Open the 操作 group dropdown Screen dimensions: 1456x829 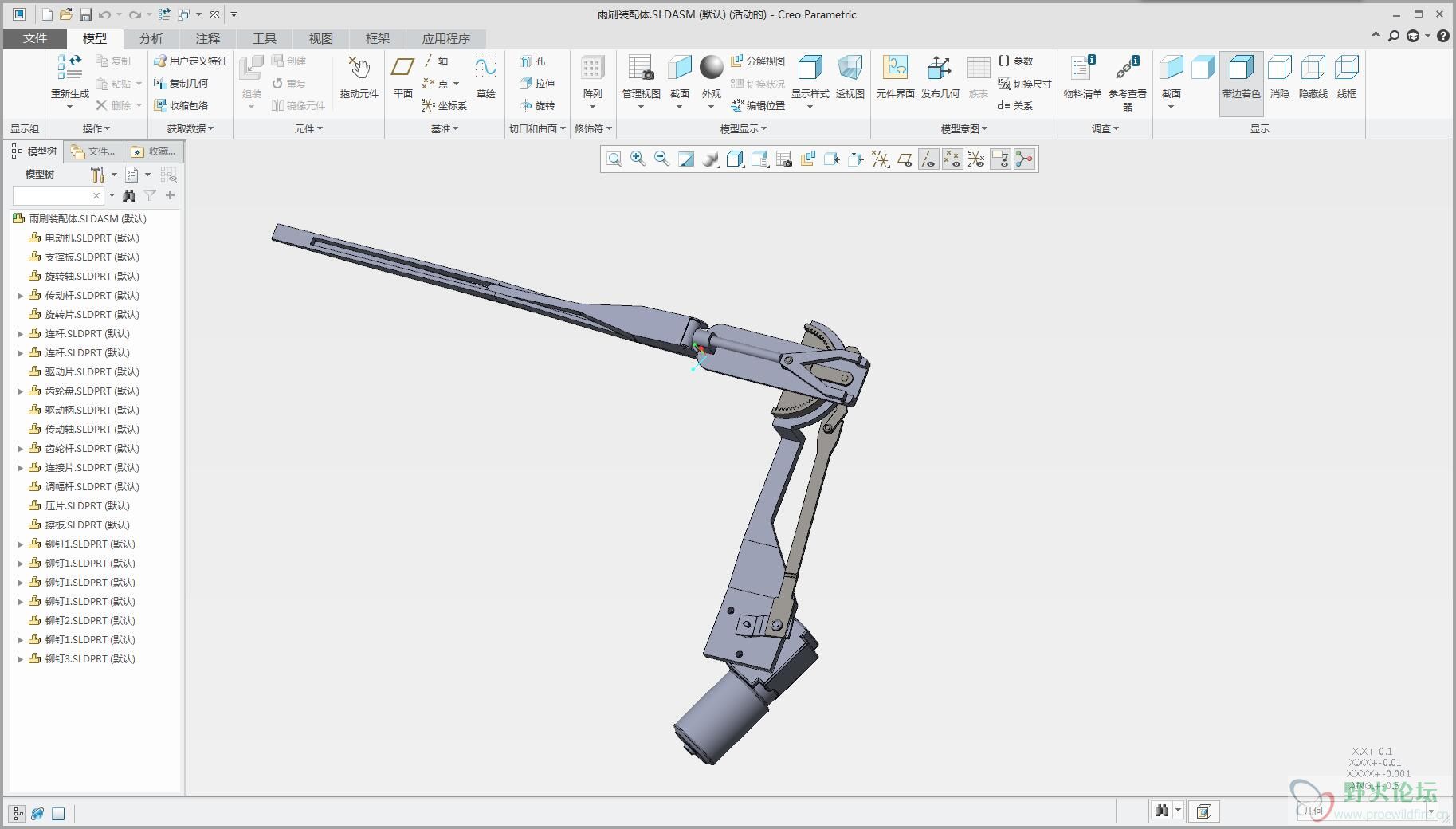click(x=96, y=128)
